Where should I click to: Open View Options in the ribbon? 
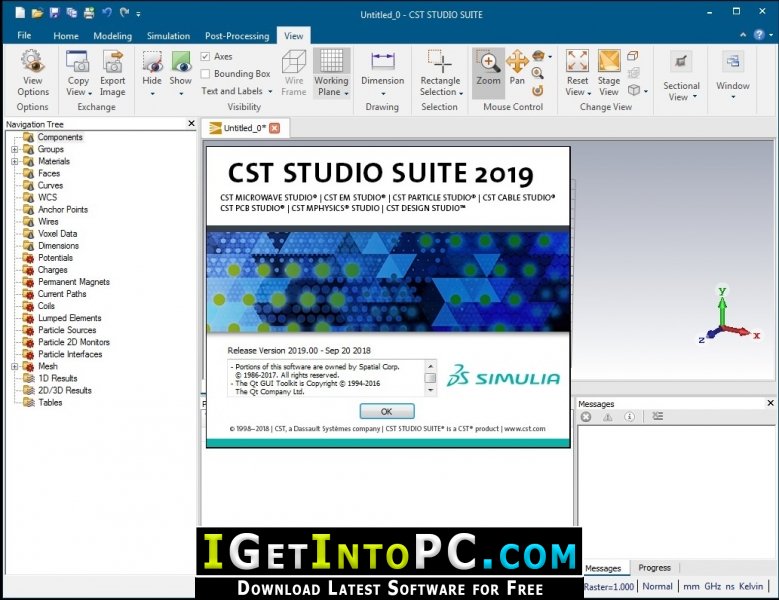(x=32, y=73)
